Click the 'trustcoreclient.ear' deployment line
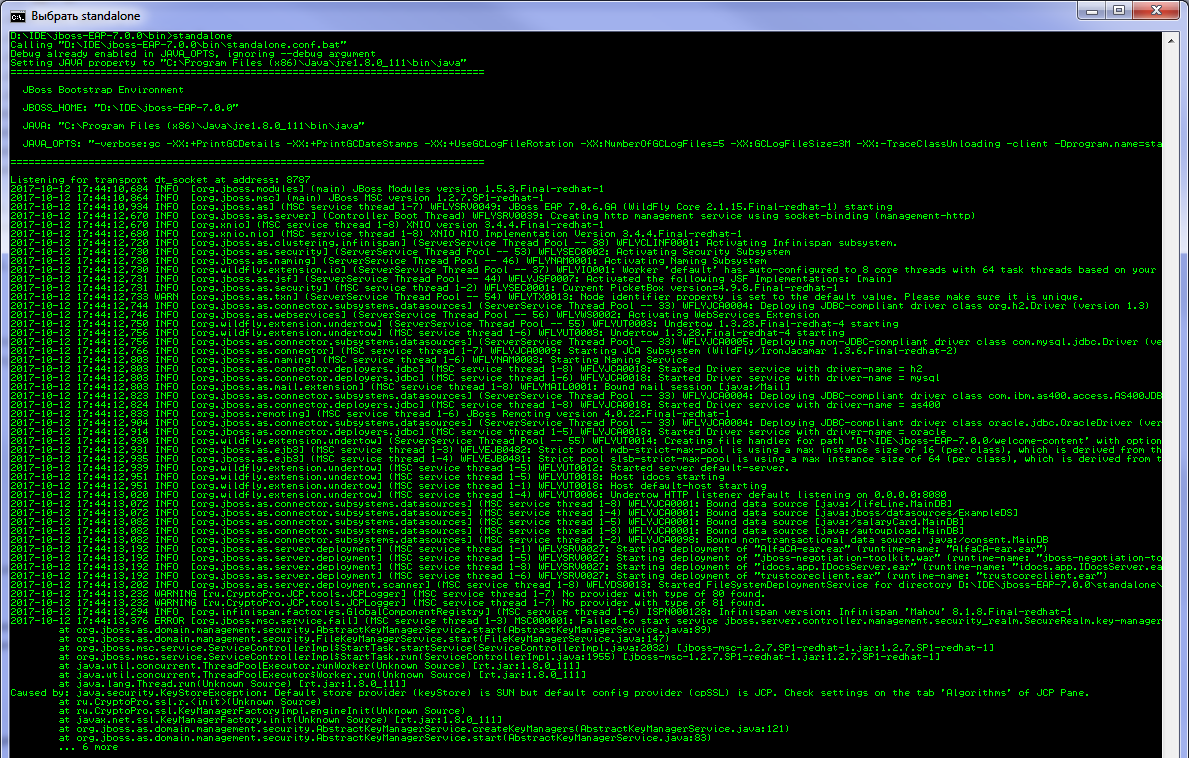Image resolution: width=1189 pixels, height=758 pixels. [x=559, y=576]
